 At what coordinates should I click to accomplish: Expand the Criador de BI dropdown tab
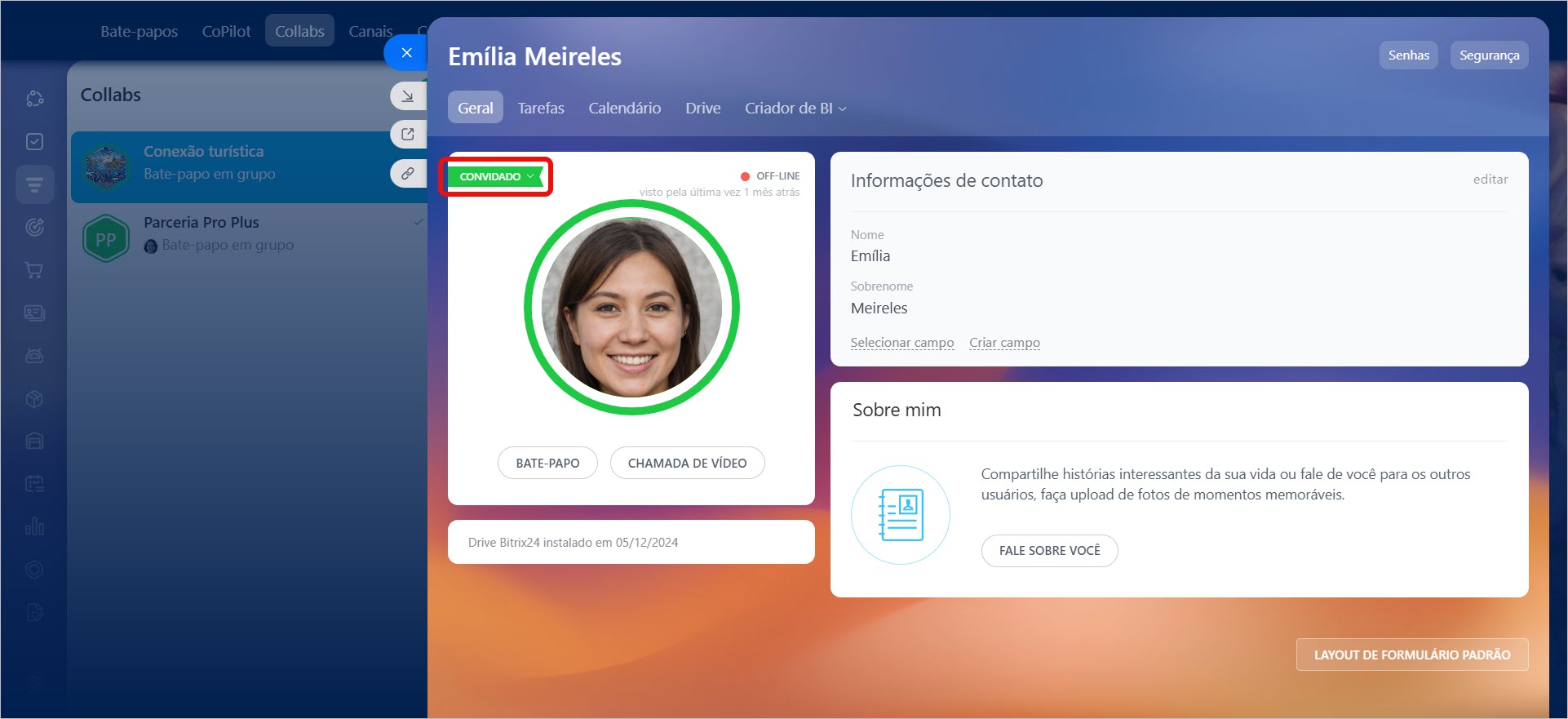click(795, 108)
